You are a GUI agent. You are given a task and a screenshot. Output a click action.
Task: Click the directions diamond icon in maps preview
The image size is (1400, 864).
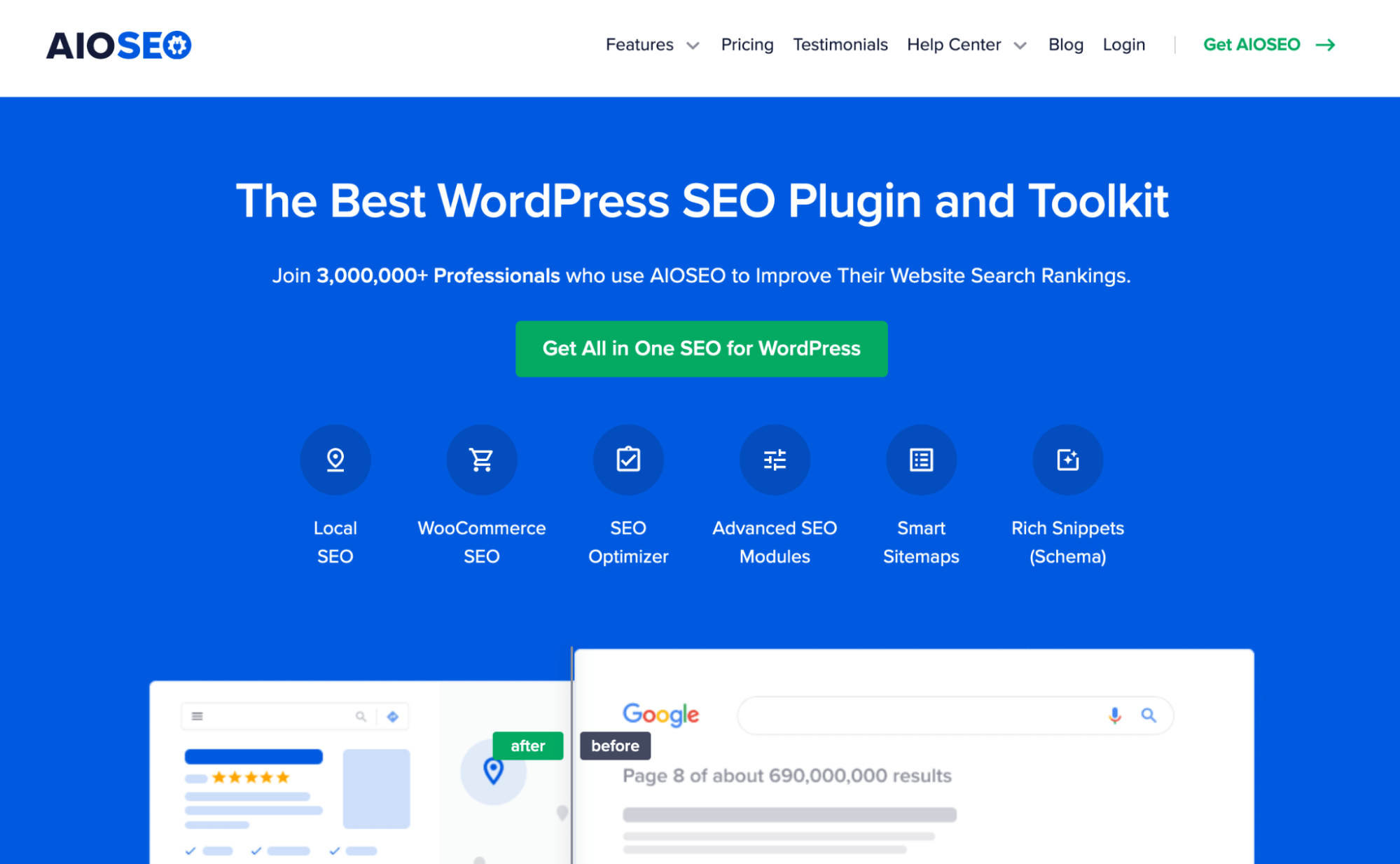click(x=393, y=716)
